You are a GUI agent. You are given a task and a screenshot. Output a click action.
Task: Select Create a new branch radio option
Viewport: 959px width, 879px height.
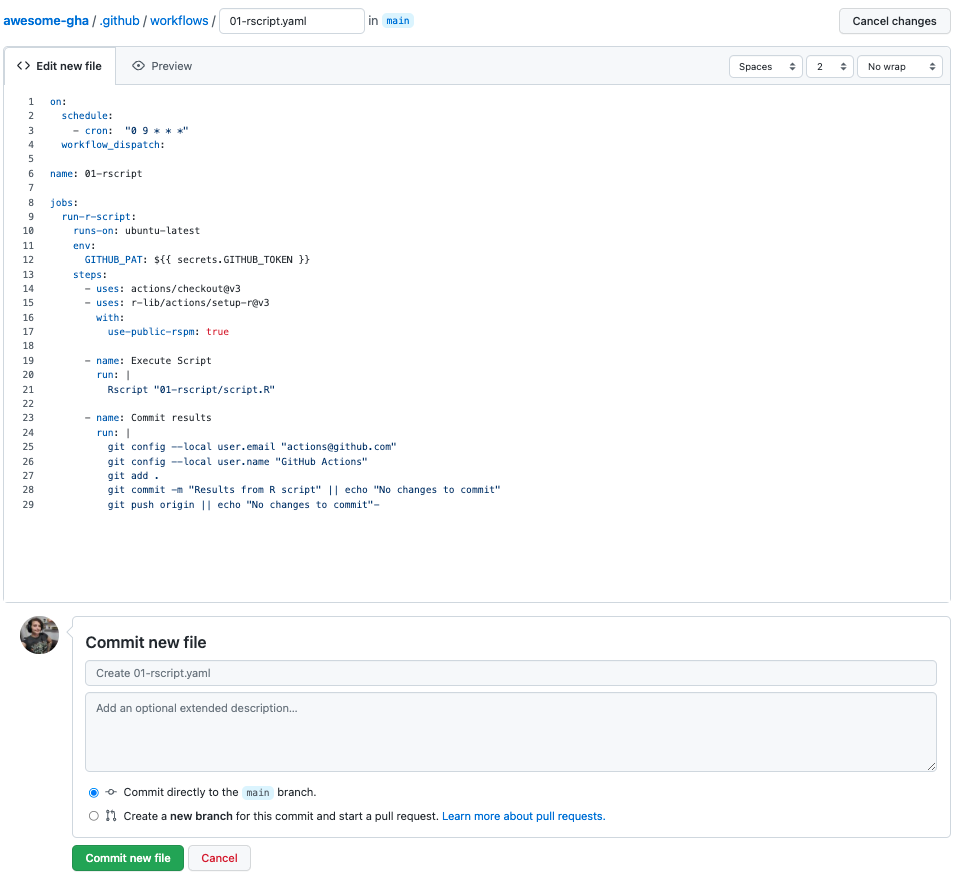[94, 816]
